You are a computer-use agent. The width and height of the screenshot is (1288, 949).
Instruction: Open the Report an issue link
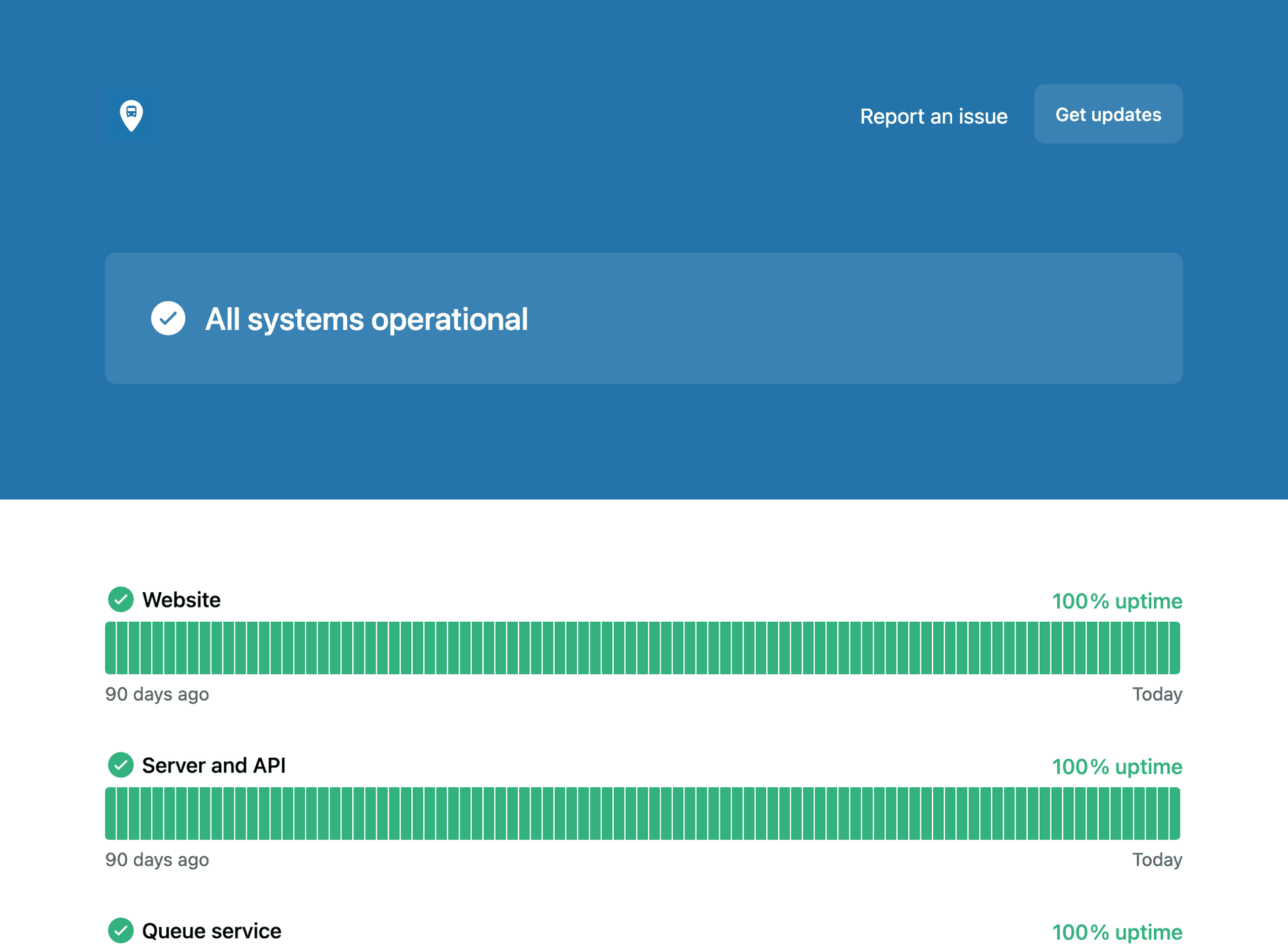tap(933, 116)
